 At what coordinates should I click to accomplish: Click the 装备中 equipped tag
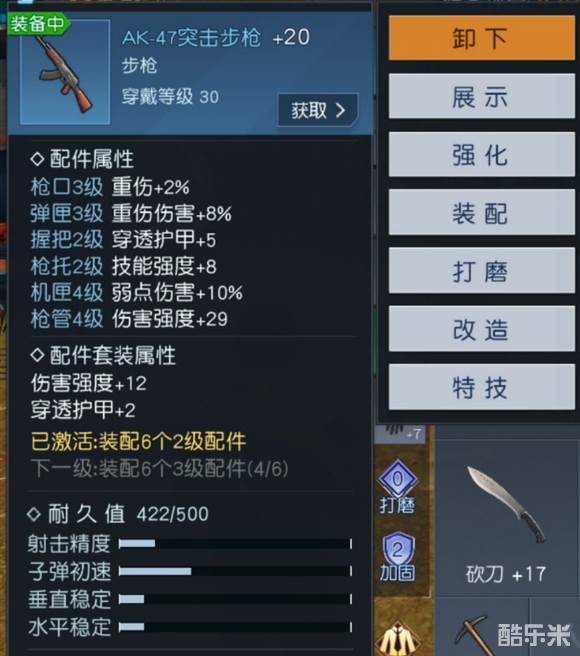click(x=38, y=24)
